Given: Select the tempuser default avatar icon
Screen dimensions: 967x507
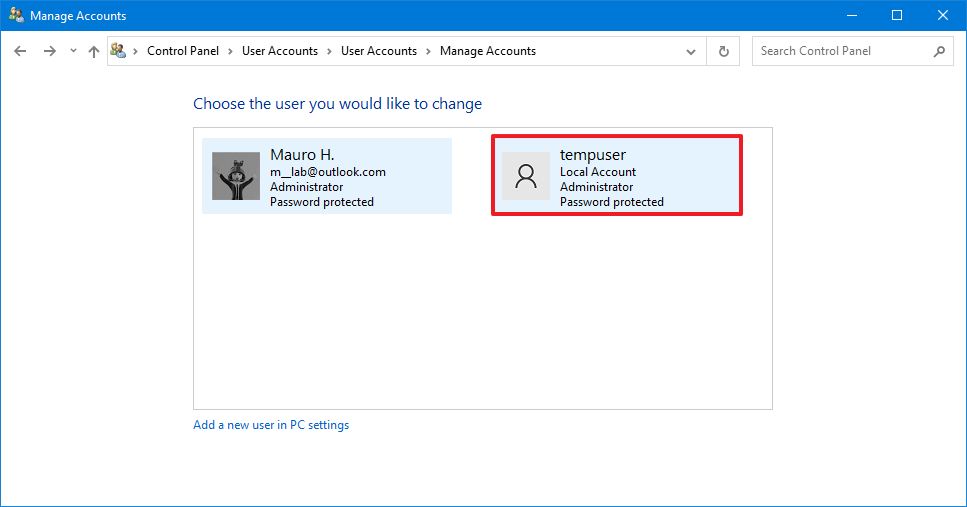Looking at the screenshot, I should click(525, 176).
